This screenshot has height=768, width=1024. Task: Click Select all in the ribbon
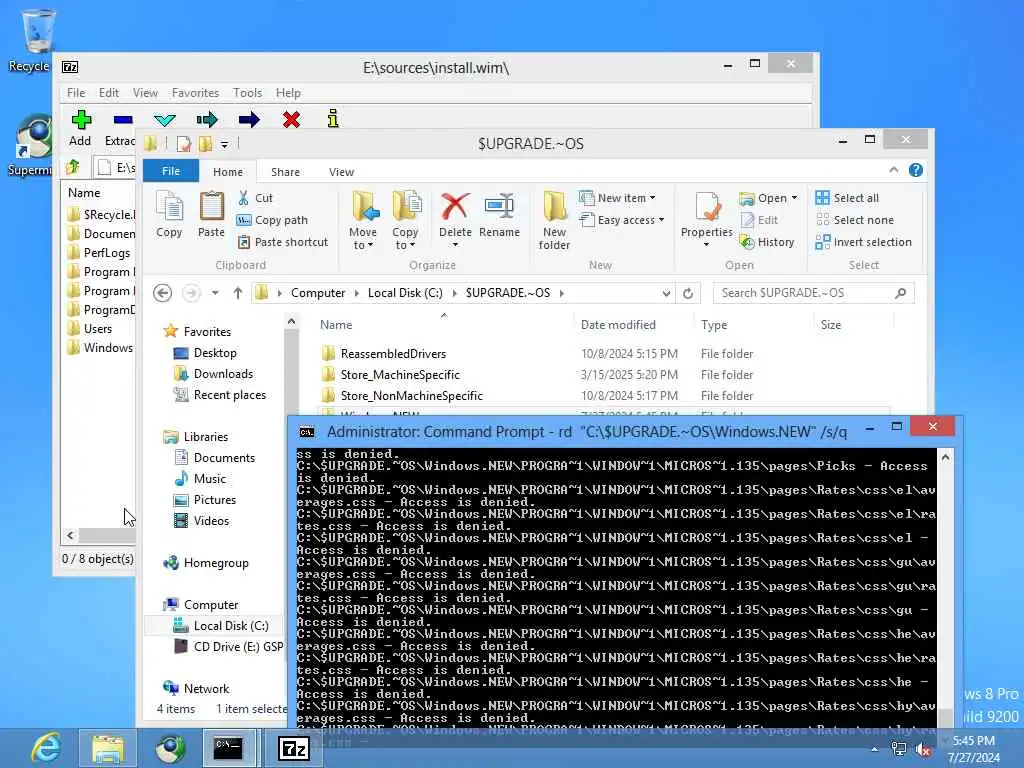(x=848, y=198)
